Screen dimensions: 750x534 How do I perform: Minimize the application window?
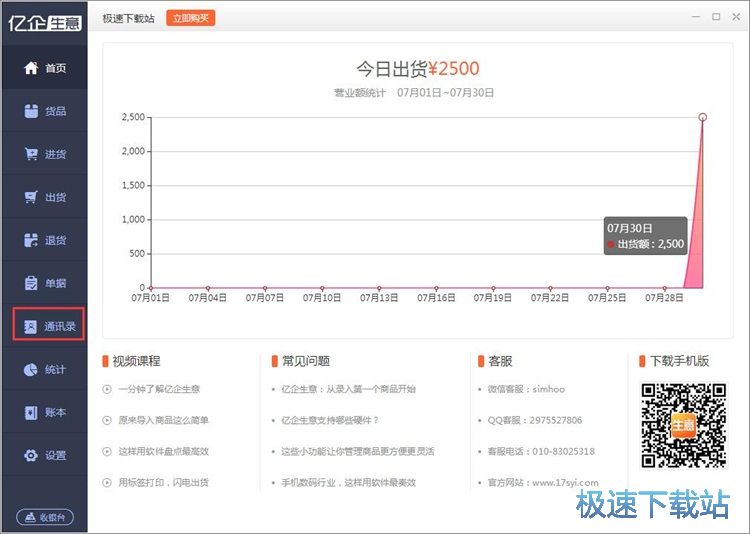pyautogui.click(x=696, y=17)
